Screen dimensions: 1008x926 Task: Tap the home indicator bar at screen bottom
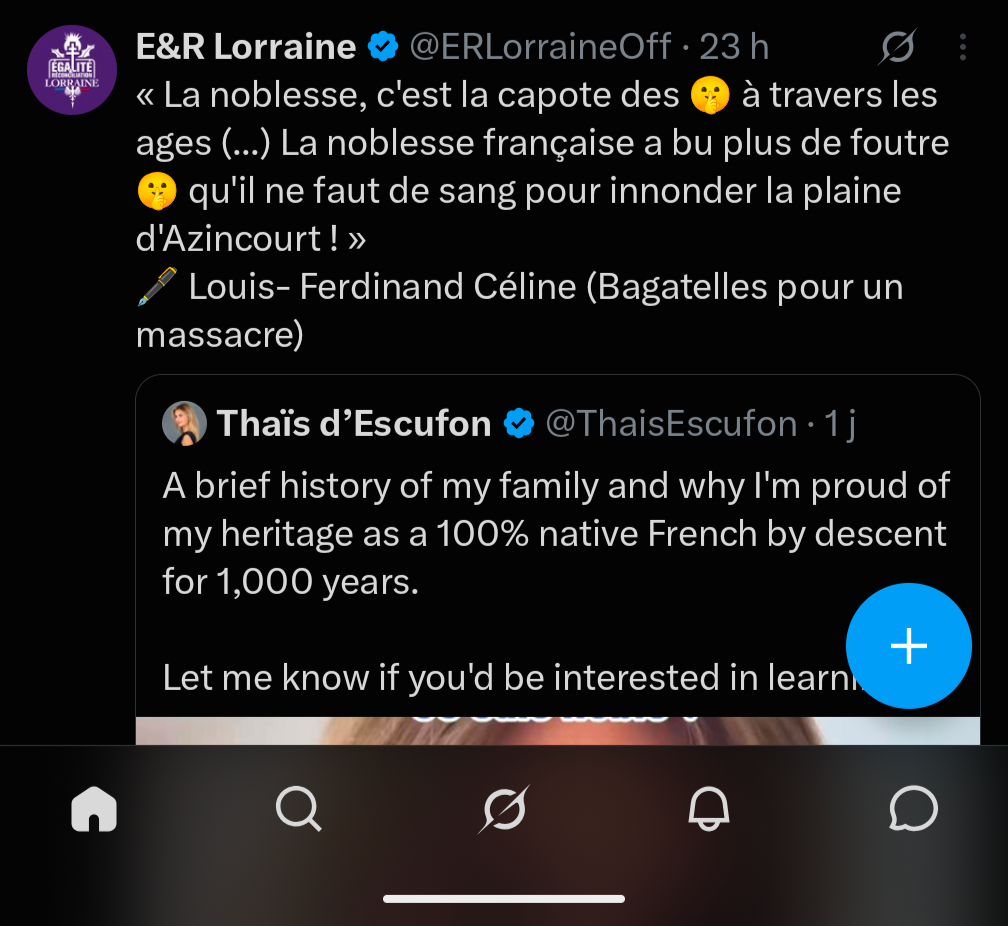tap(504, 899)
